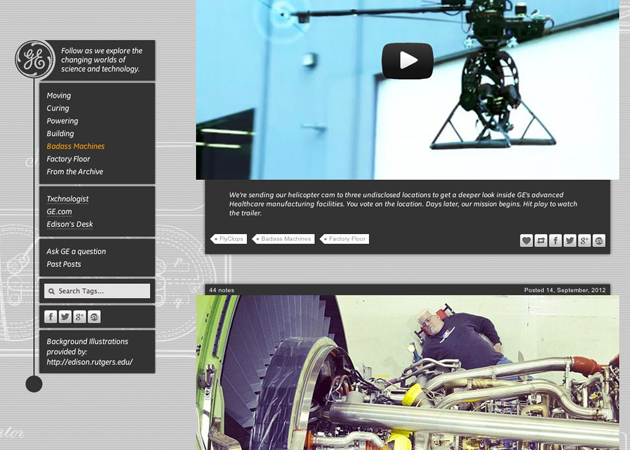
Task: Share the post via its Facebook icon
Action: coord(556,241)
